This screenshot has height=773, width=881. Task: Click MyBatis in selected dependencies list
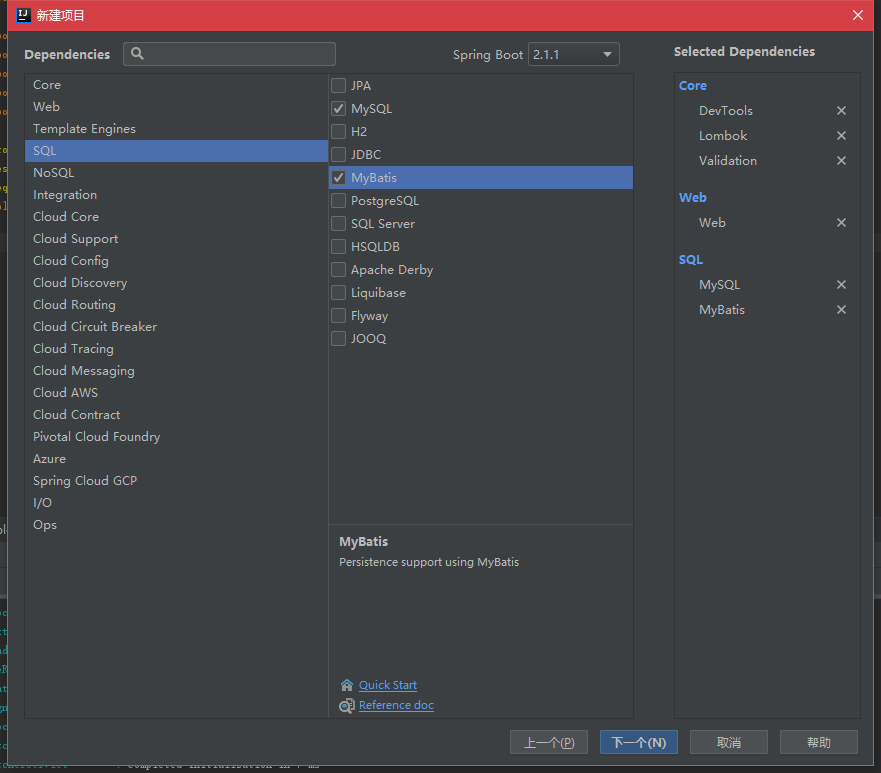click(721, 310)
